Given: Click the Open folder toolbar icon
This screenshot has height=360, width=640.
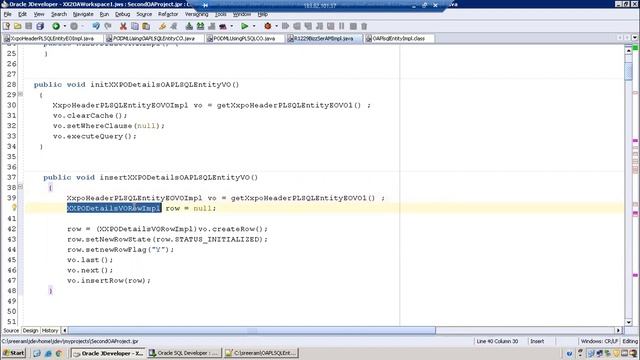Looking at the screenshot, I should [x=18, y=26].
